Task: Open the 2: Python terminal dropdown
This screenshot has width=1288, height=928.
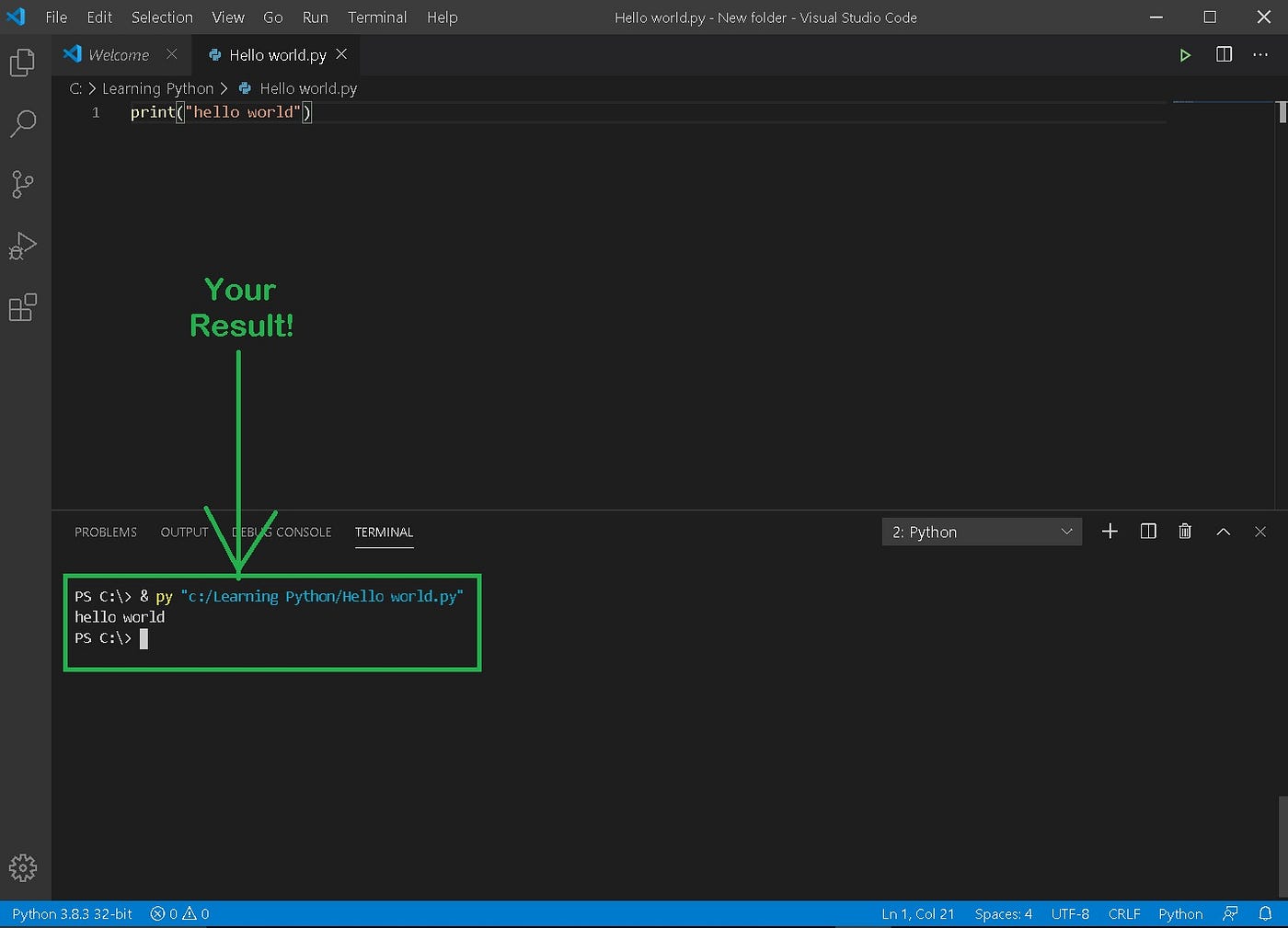Action: point(981,532)
